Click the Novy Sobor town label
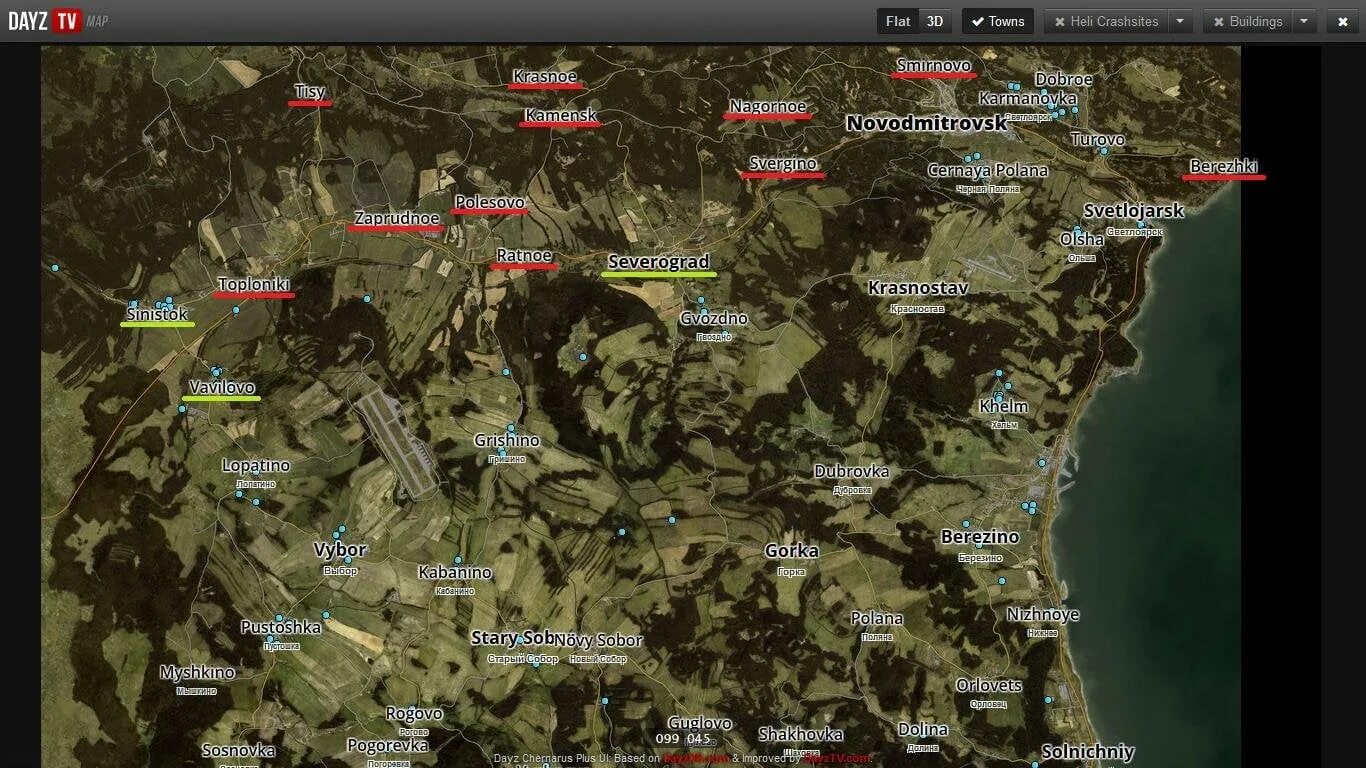Image resolution: width=1366 pixels, height=768 pixels. coord(598,640)
